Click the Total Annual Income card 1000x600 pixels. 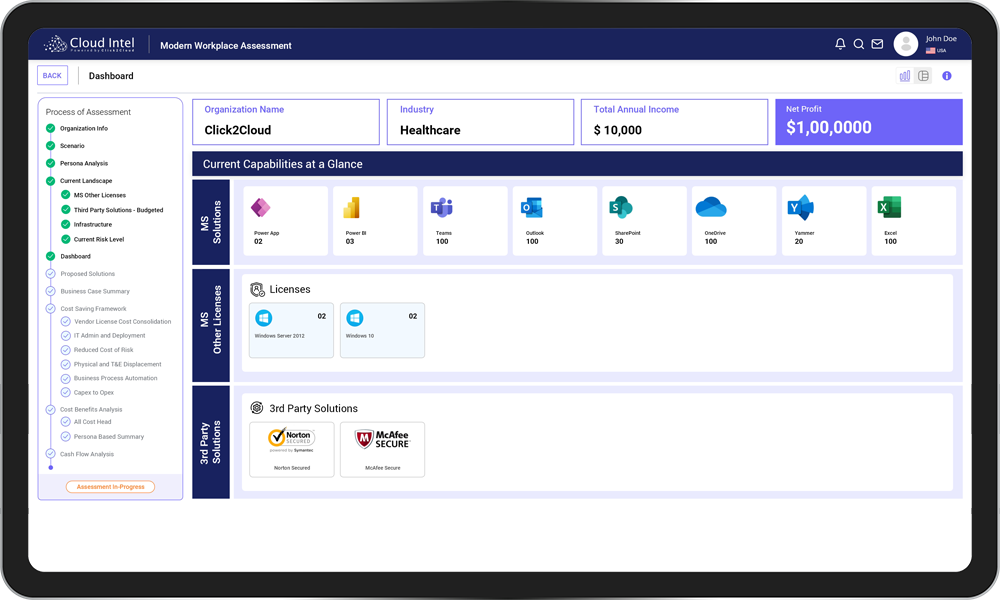(x=674, y=122)
